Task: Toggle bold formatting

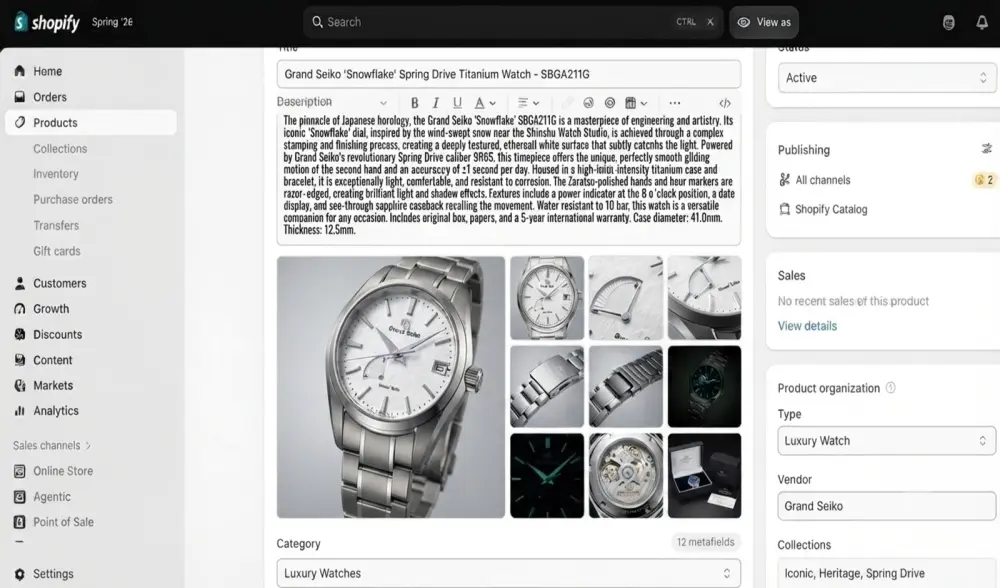Action: (415, 103)
